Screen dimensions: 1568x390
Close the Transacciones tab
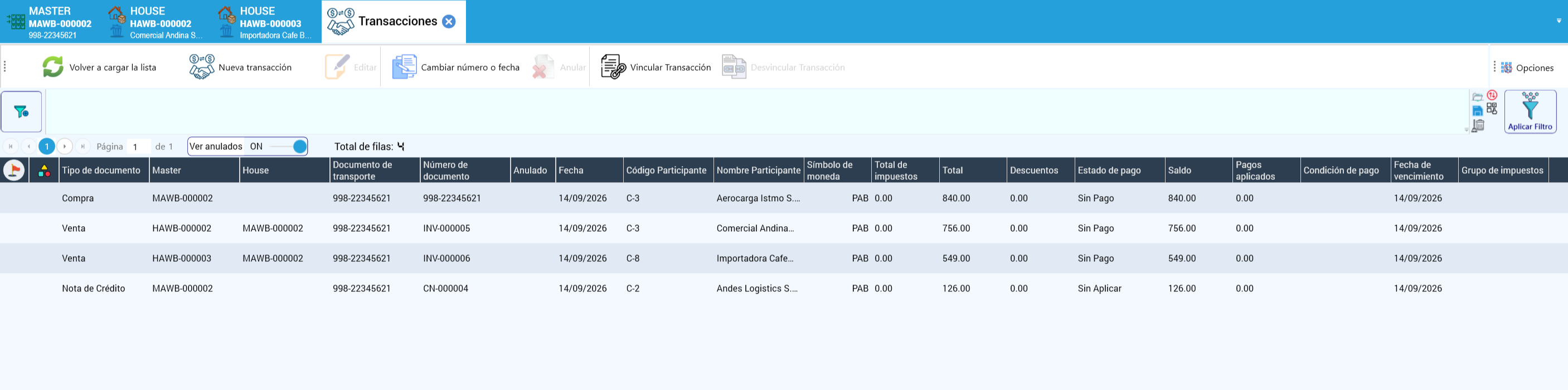coord(449,21)
